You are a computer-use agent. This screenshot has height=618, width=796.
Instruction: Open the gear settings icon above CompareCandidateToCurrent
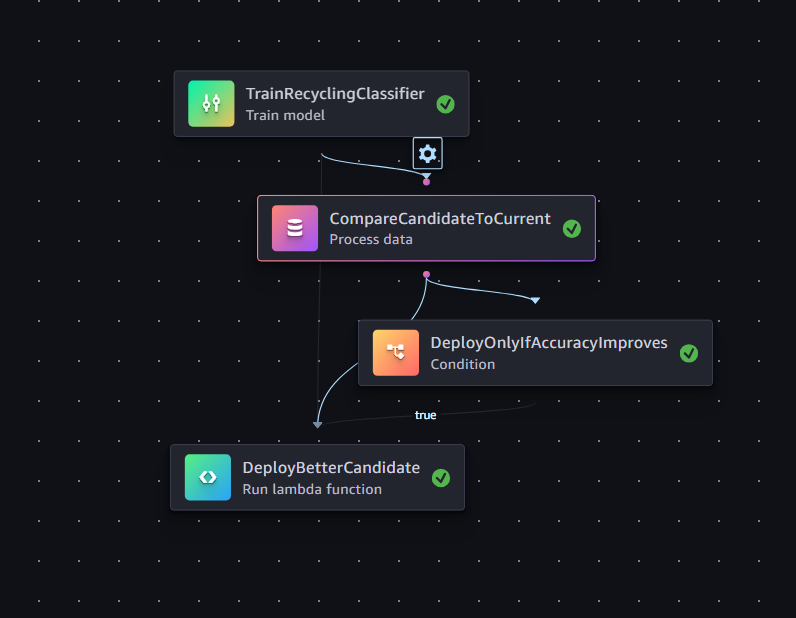pyautogui.click(x=427, y=153)
